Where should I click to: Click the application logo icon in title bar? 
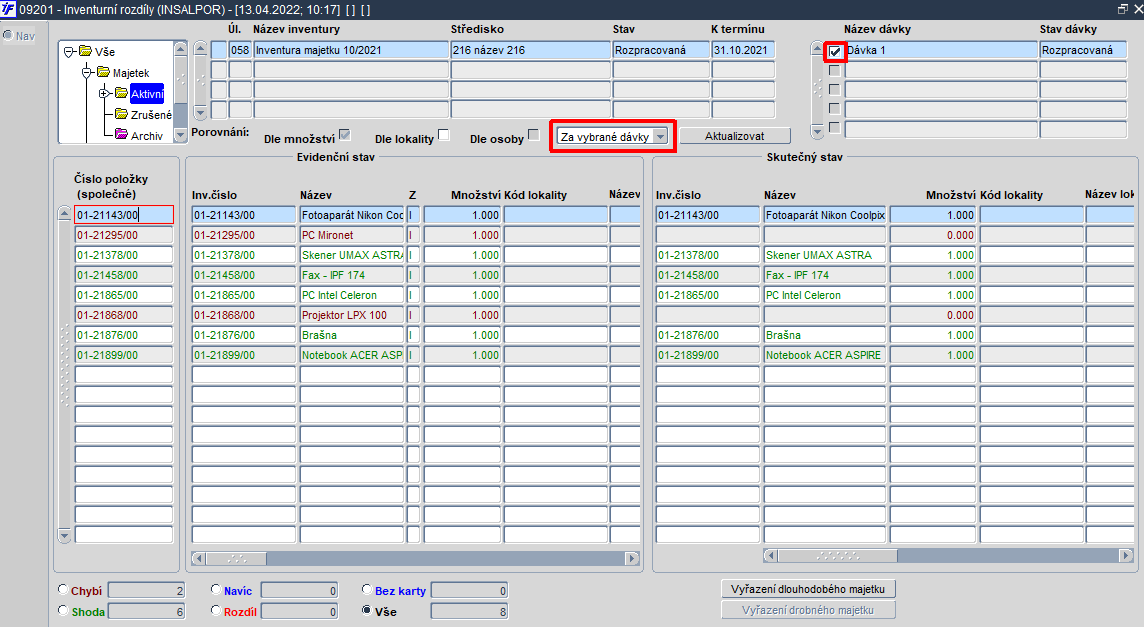(x=8, y=9)
